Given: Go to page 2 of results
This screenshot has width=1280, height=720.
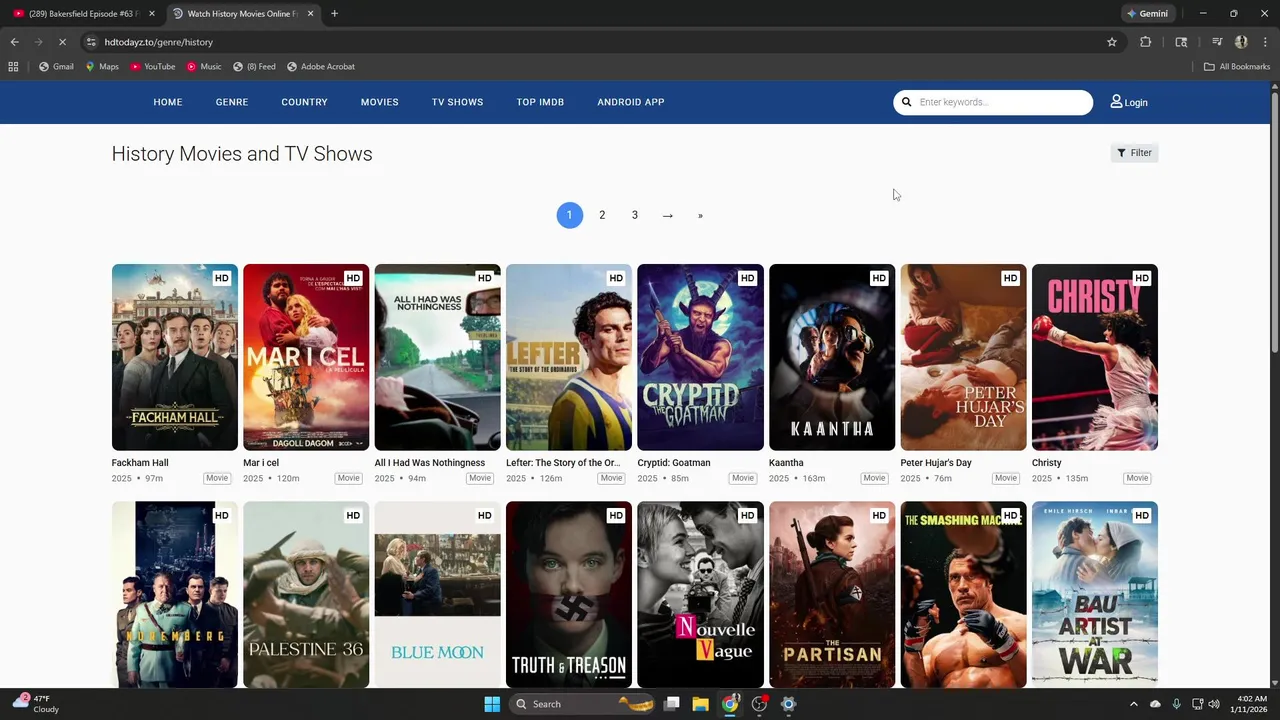Looking at the screenshot, I should pos(602,215).
